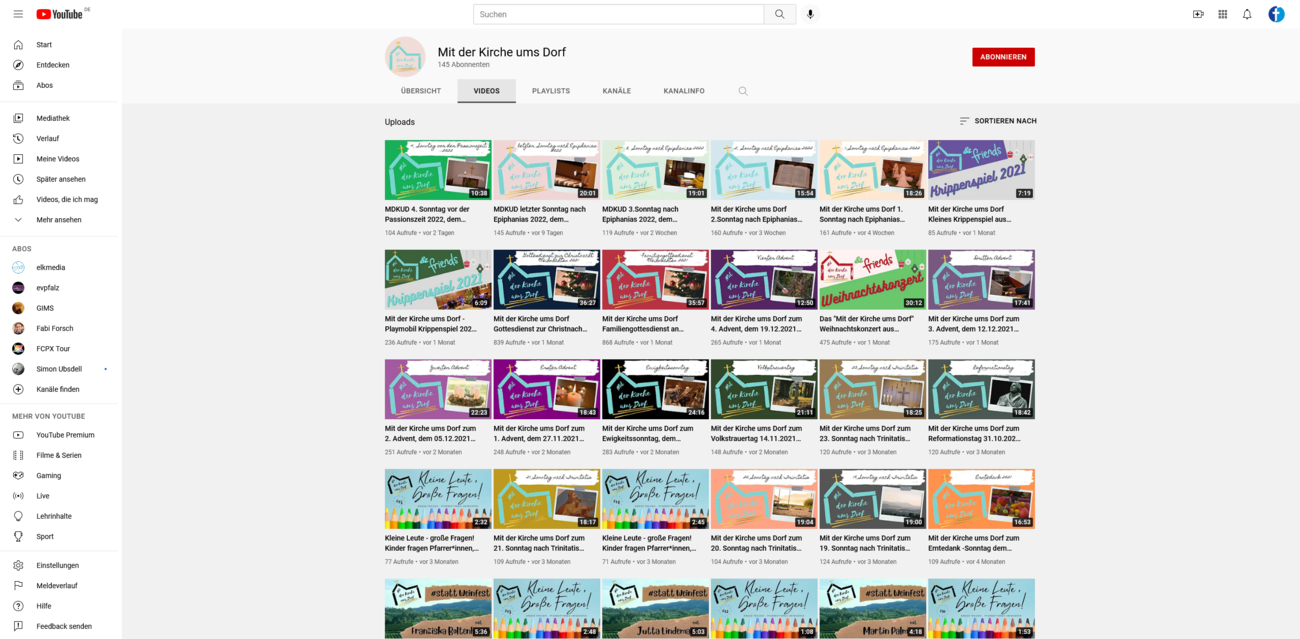Viewport: 1300px width, 639px height.
Task: Go to Verlauf in sidebar
Action: pyautogui.click(x=47, y=139)
